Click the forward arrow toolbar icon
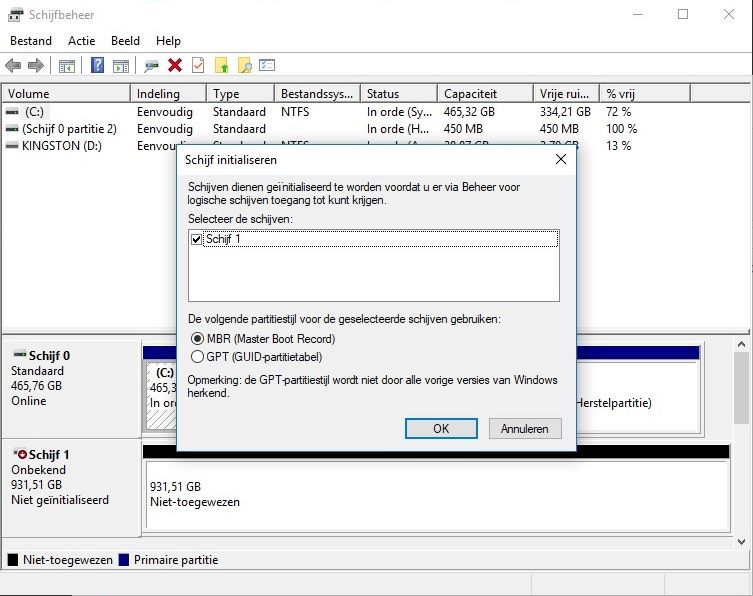 pos(36,65)
